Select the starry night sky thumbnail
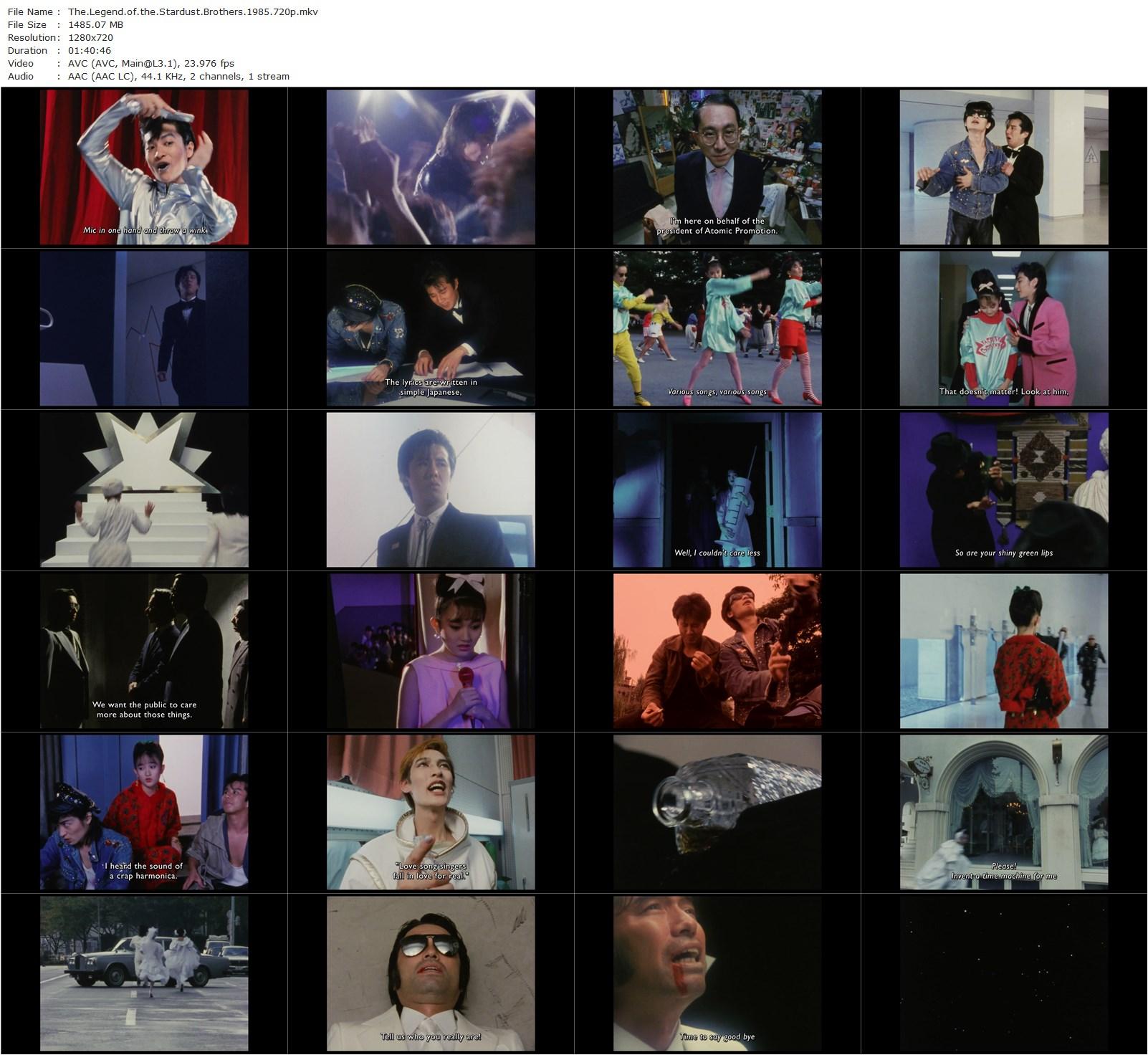This screenshot has height=1055, width=1148. point(1004,973)
